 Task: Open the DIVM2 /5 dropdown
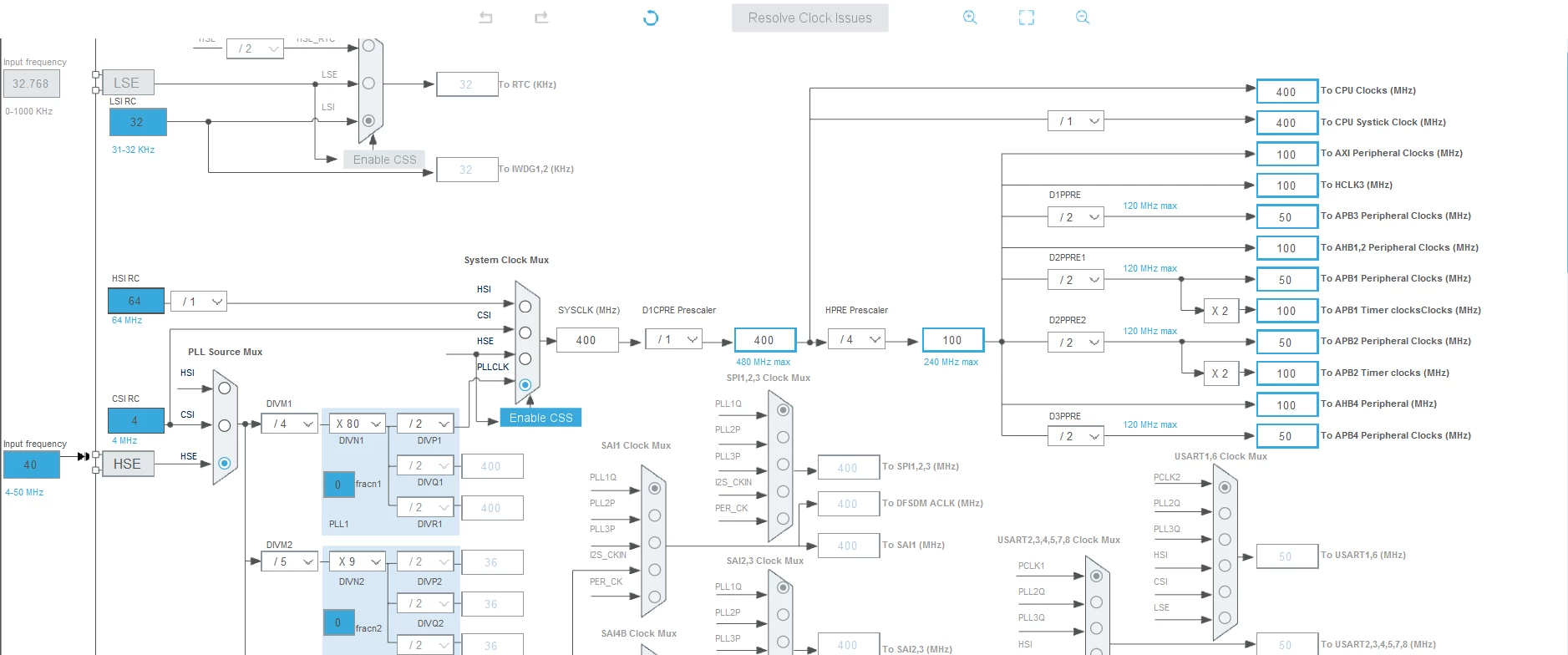coord(290,561)
